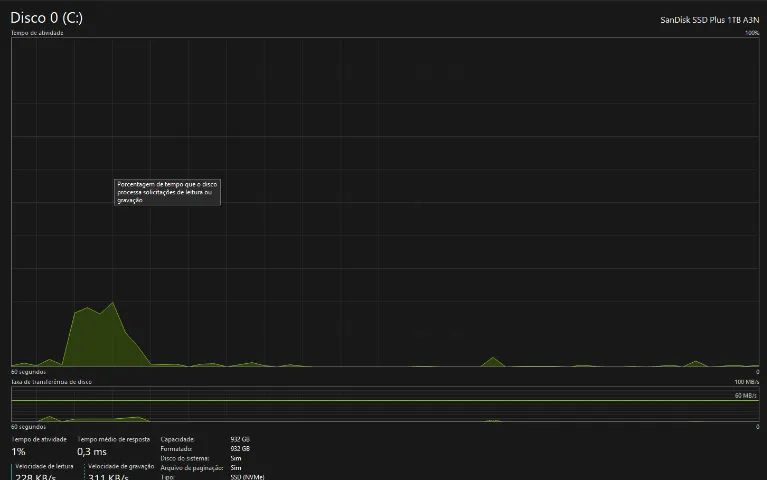Screen dimensions: 767x480
Task: Click the Disco do sistema Sim value
Action: (x=236, y=458)
